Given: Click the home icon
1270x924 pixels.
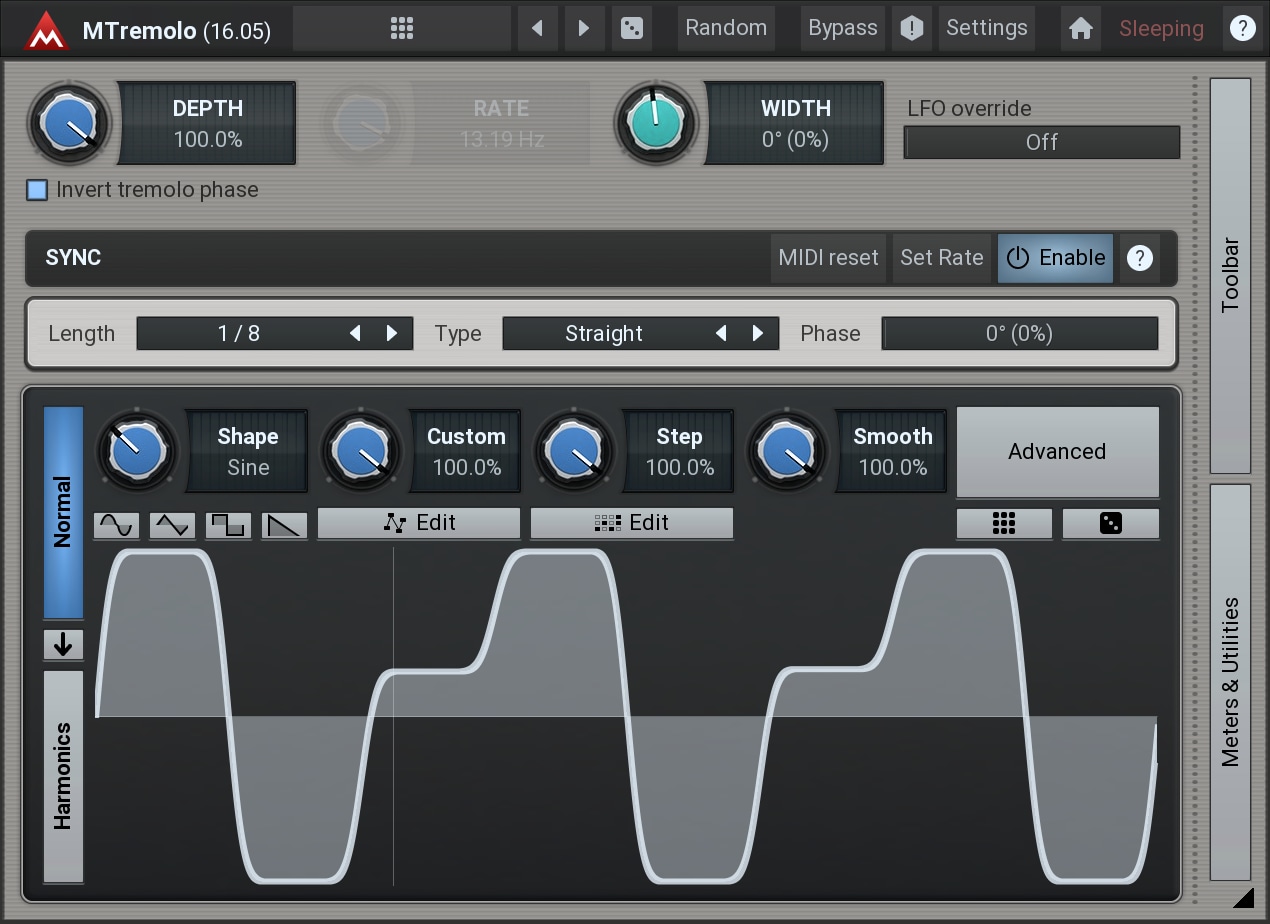Looking at the screenshot, I should coord(1080,28).
